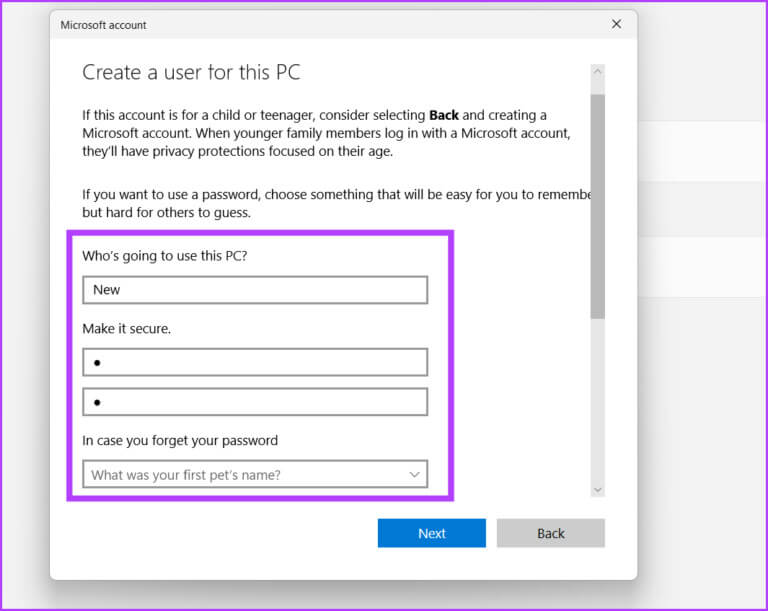Click the scrollbar up arrow

point(598,72)
